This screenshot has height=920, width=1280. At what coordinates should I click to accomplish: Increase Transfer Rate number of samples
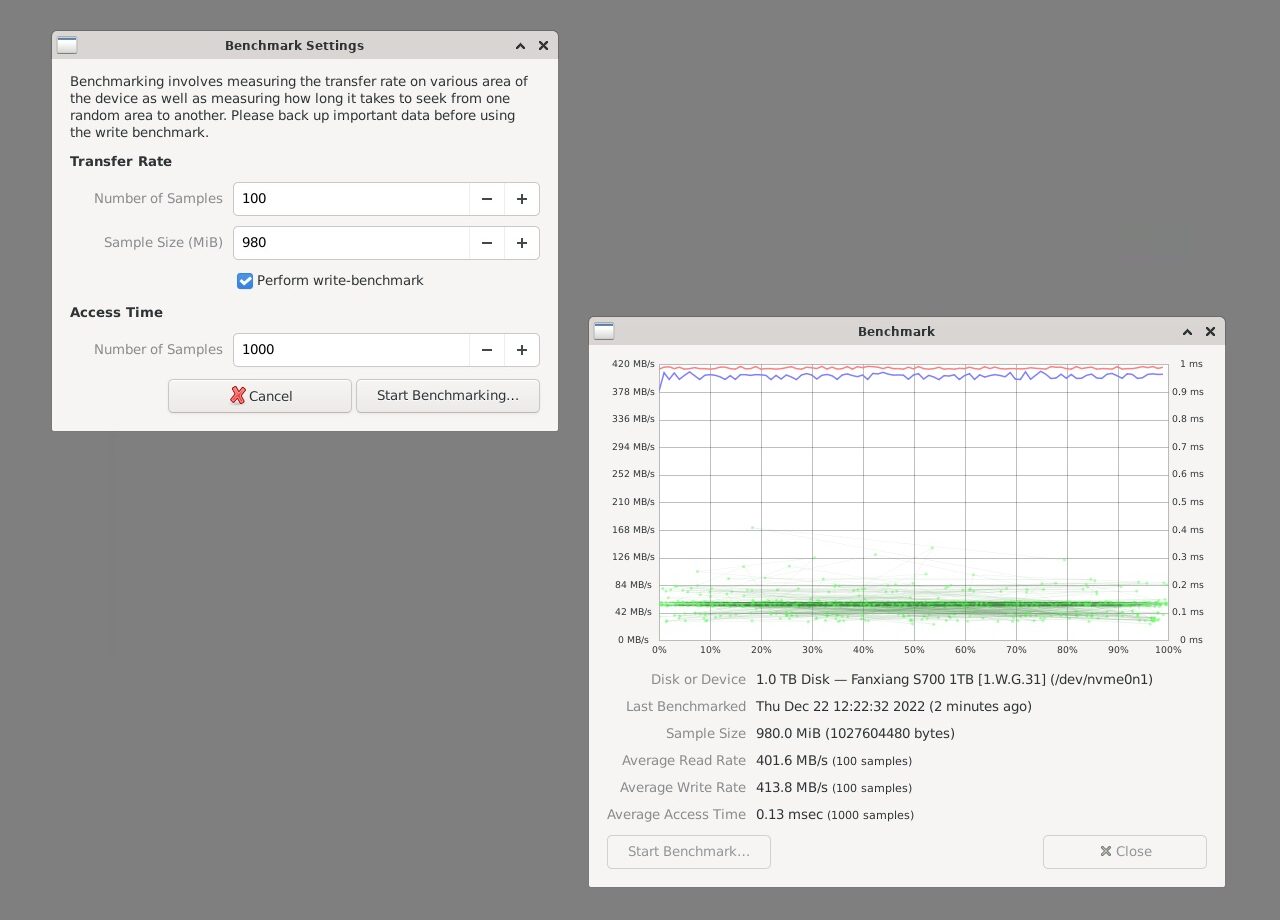521,199
